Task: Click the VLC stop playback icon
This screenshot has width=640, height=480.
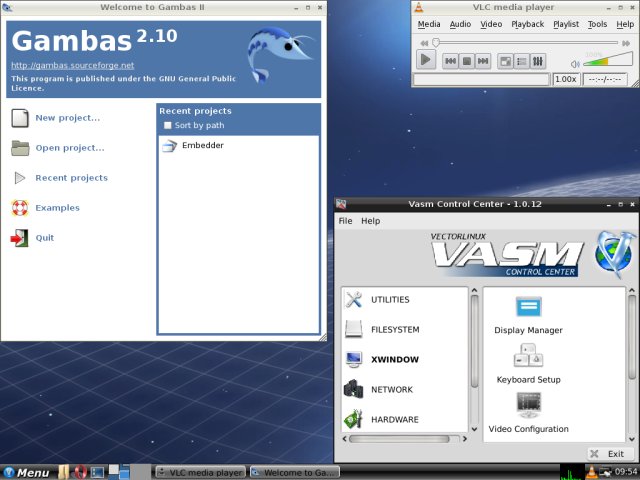Action: [x=467, y=61]
